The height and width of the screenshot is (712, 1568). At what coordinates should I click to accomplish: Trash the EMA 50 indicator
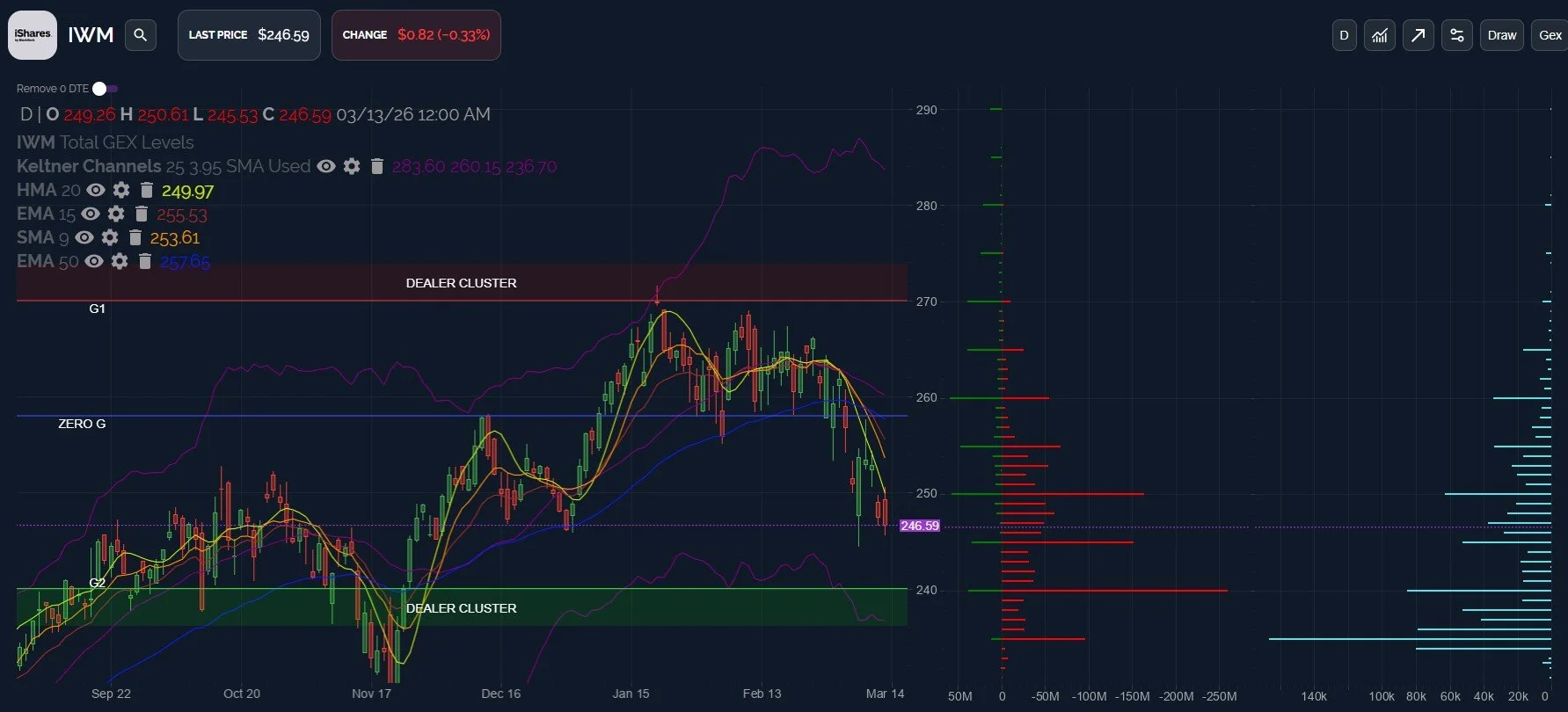click(144, 261)
